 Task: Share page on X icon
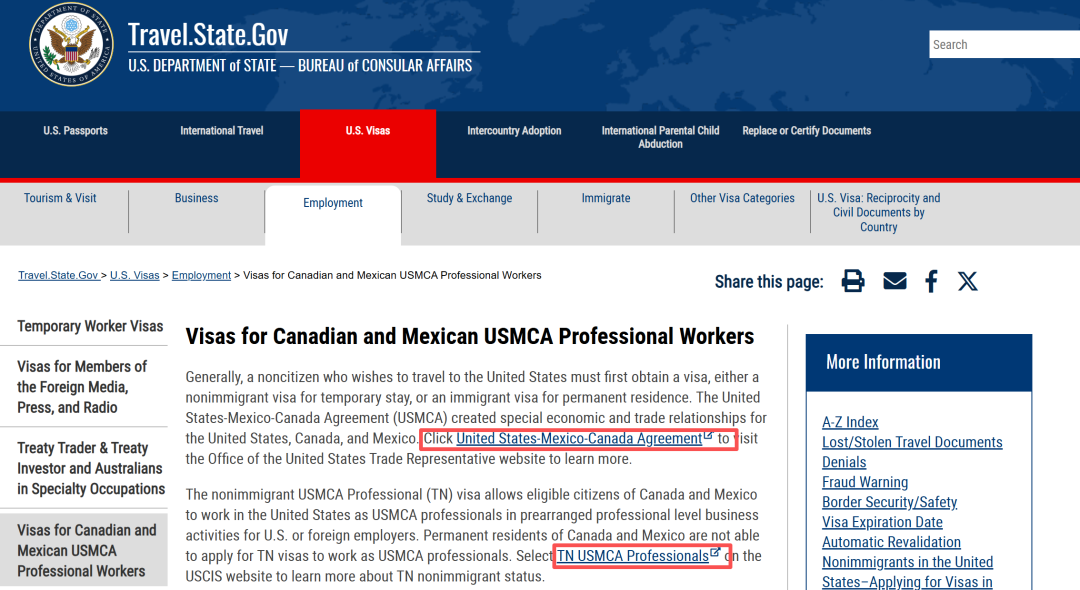point(967,281)
